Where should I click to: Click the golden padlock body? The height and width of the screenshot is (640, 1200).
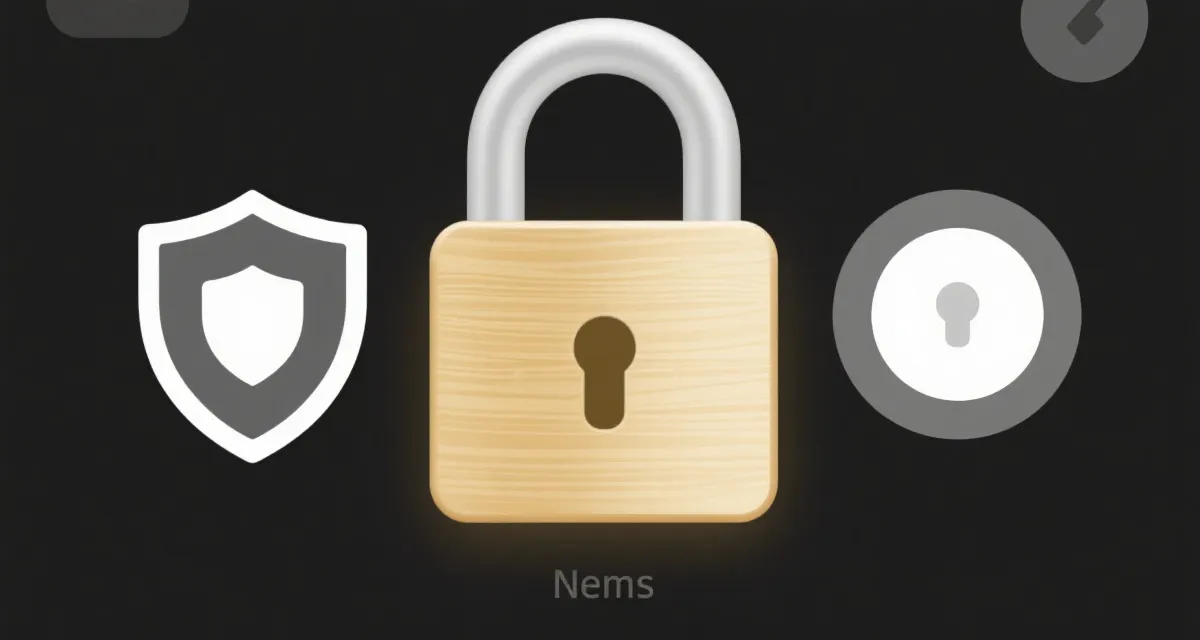click(603, 370)
